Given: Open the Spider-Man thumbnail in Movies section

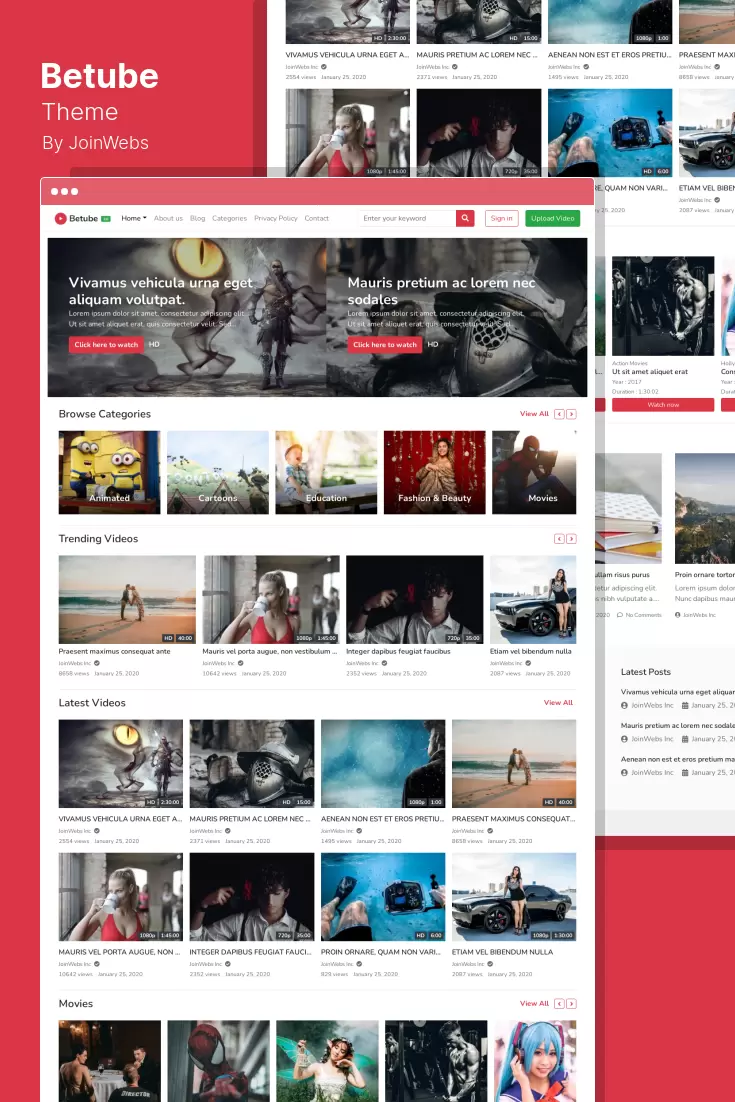Looking at the screenshot, I should tap(219, 1061).
